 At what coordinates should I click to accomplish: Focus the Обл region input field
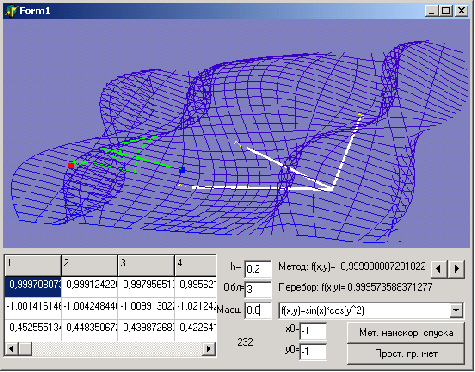(258, 289)
